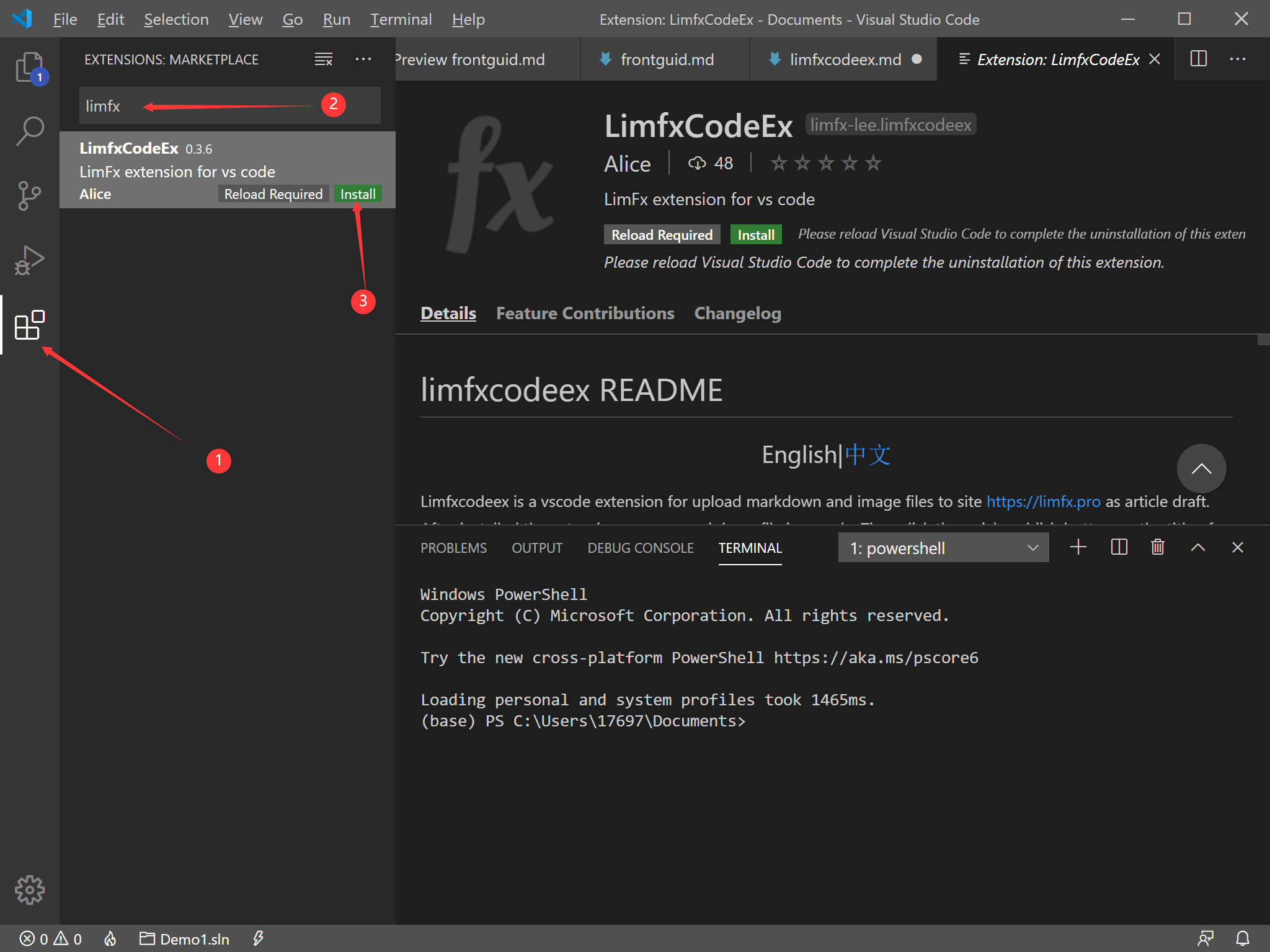Split the terminal panel
The height and width of the screenshot is (952, 1270).
1119,547
